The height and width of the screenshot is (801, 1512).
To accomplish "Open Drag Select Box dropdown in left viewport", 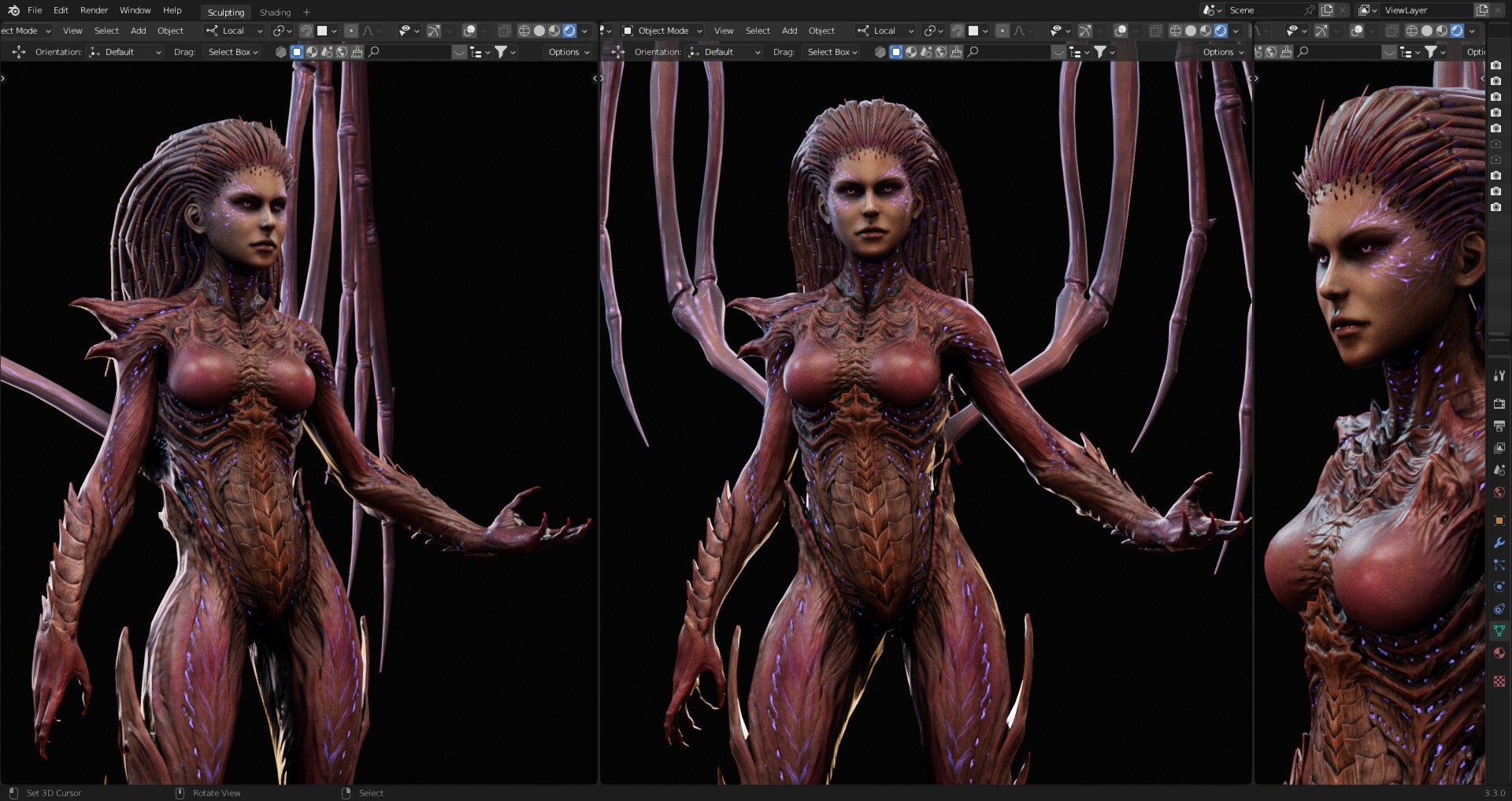I will pyautogui.click(x=232, y=52).
